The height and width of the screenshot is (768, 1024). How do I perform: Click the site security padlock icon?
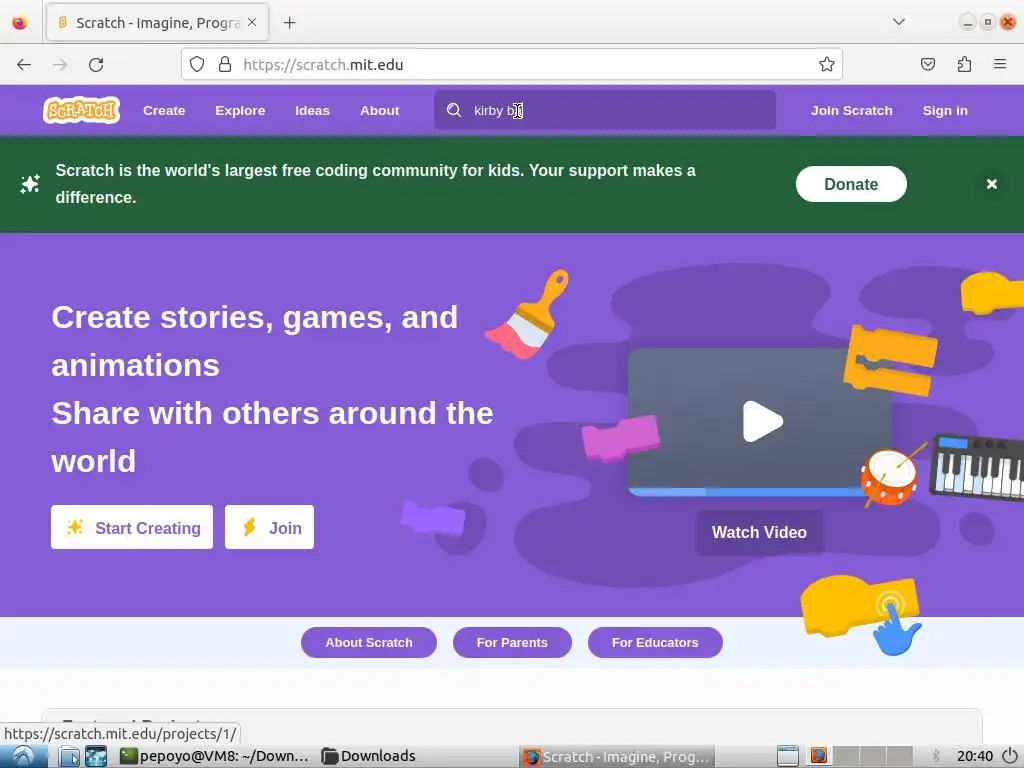[225, 64]
